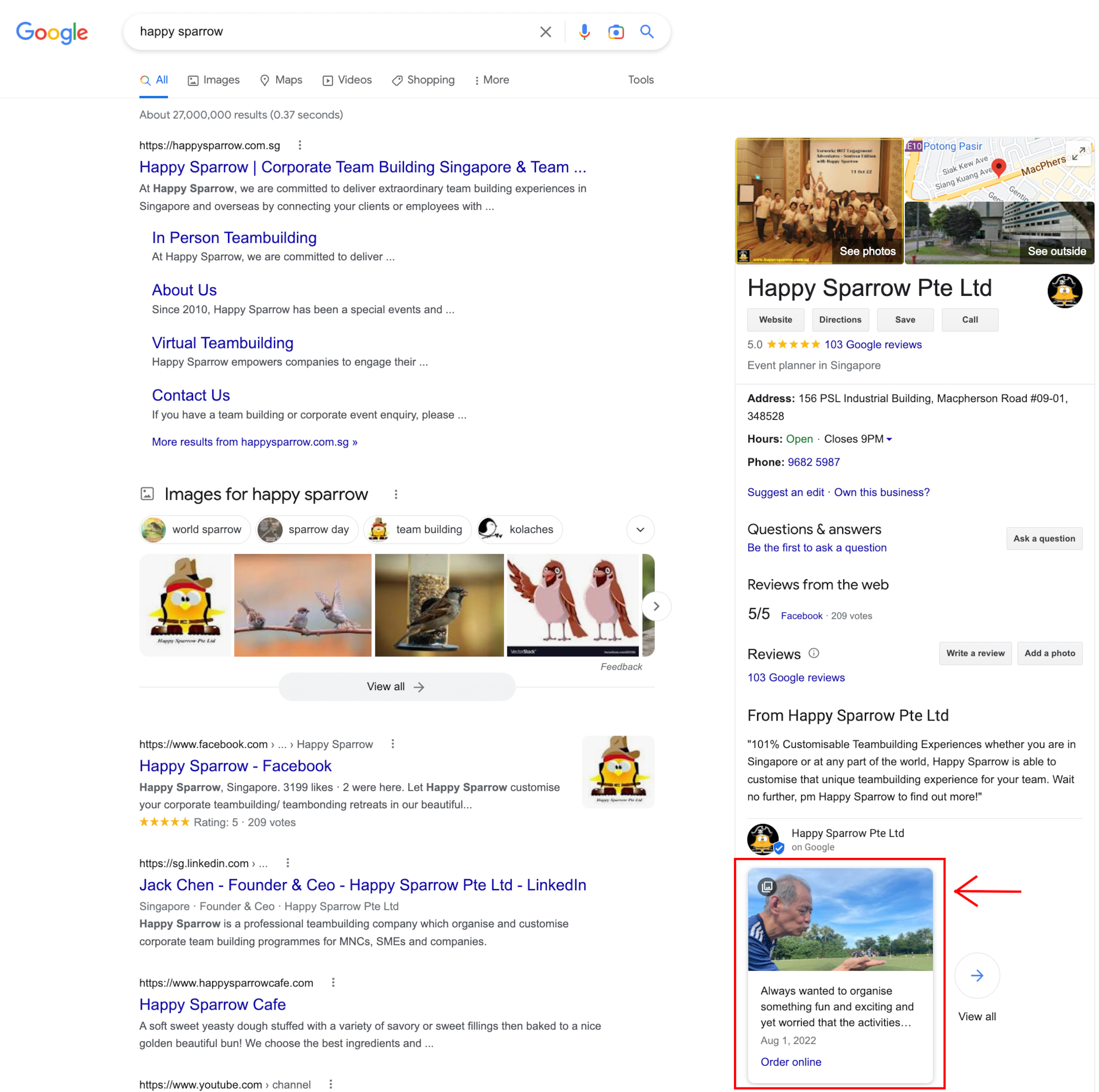
Task: Open Jack Chen LinkedIn result
Action: click(x=362, y=885)
